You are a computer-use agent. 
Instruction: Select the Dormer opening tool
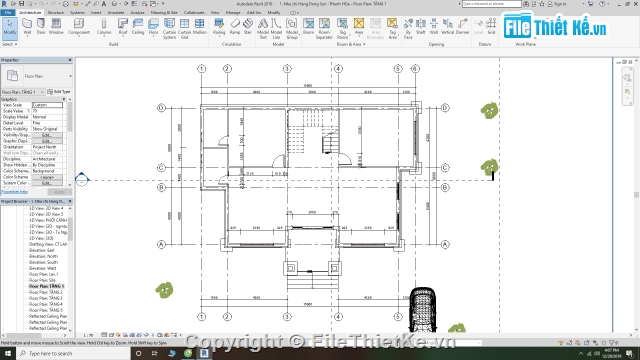click(462, 27)
